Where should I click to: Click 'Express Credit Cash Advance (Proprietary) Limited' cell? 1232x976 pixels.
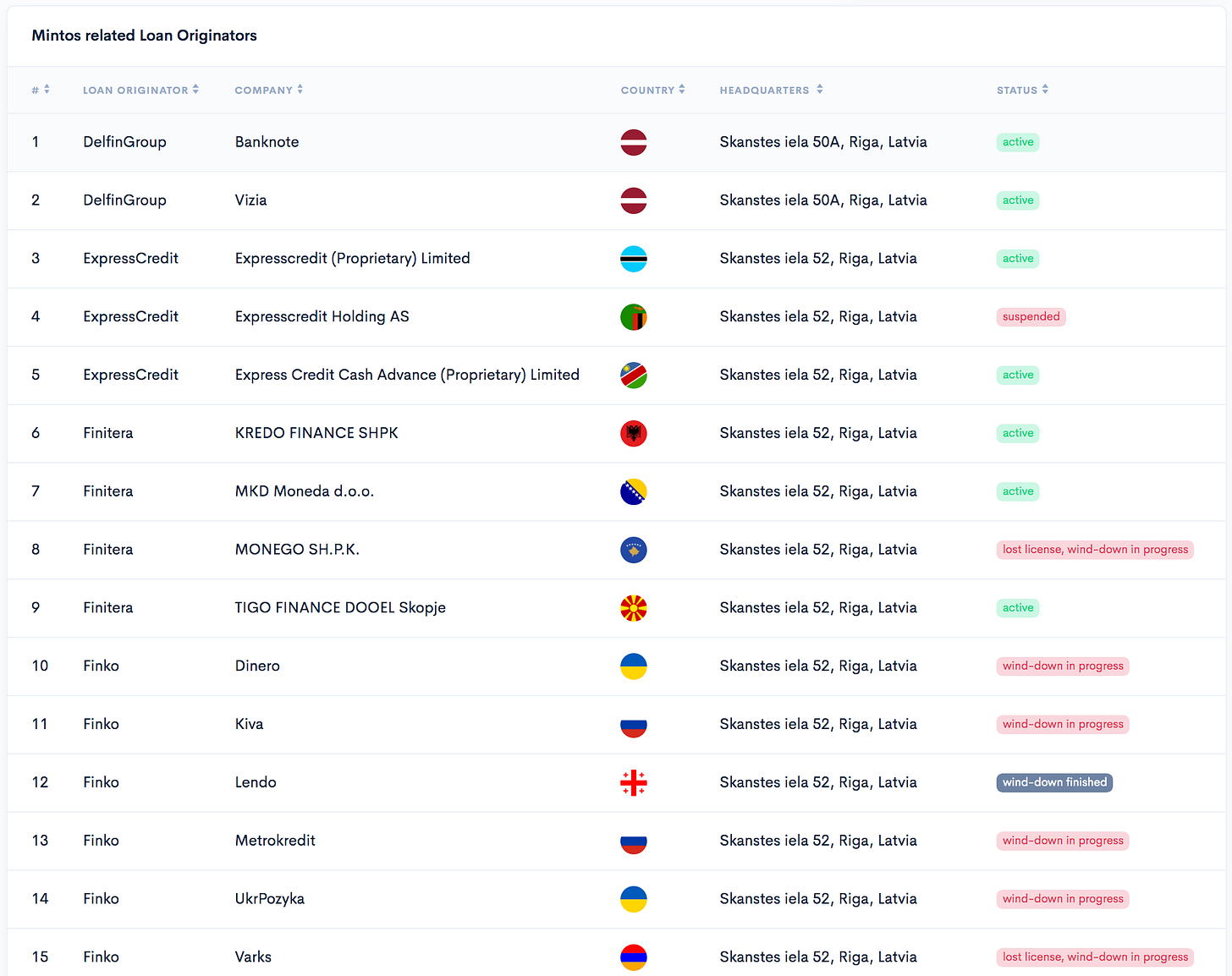[407, 375]
